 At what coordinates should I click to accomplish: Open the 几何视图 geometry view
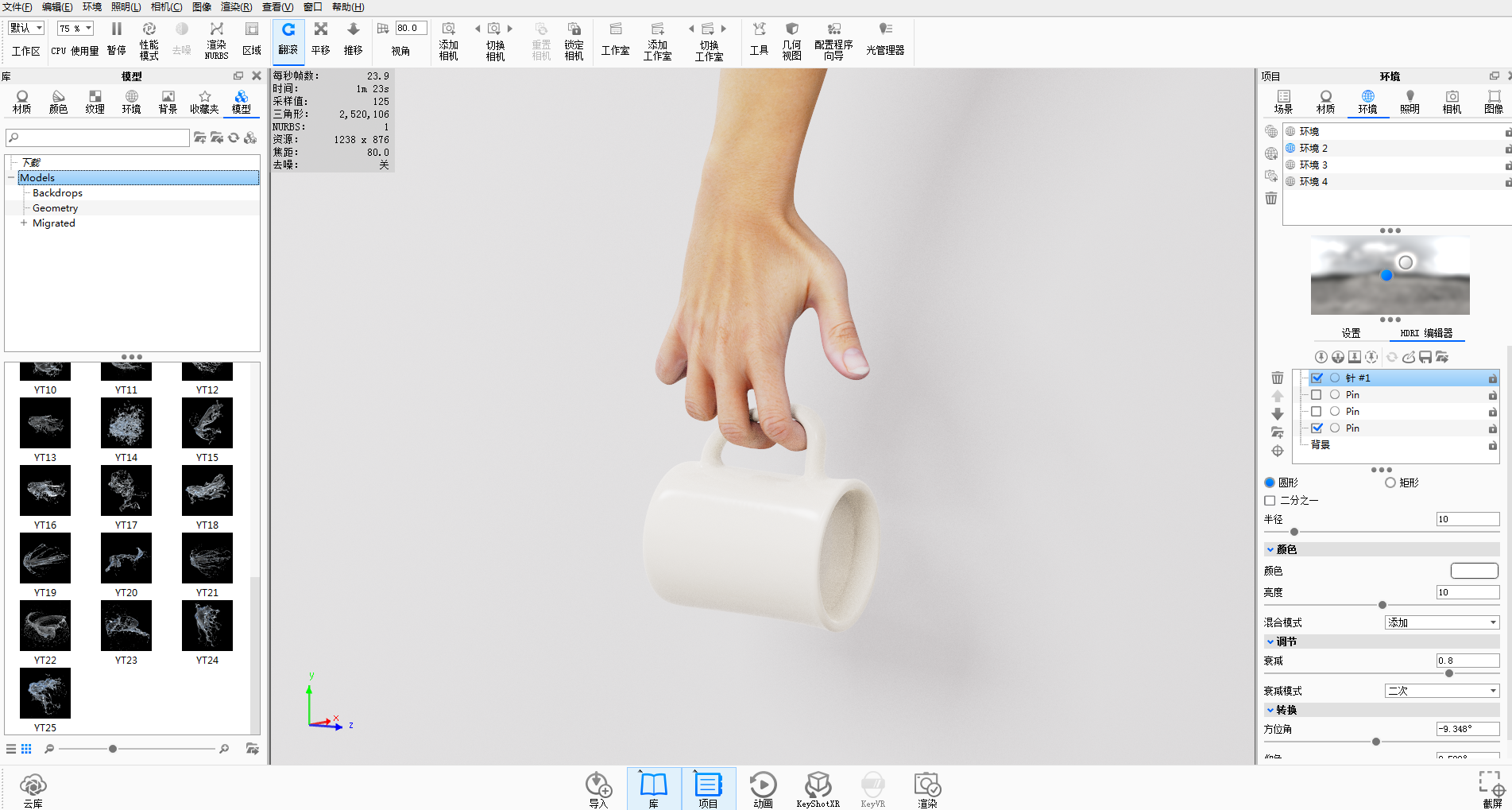click(x=791, y=40)
